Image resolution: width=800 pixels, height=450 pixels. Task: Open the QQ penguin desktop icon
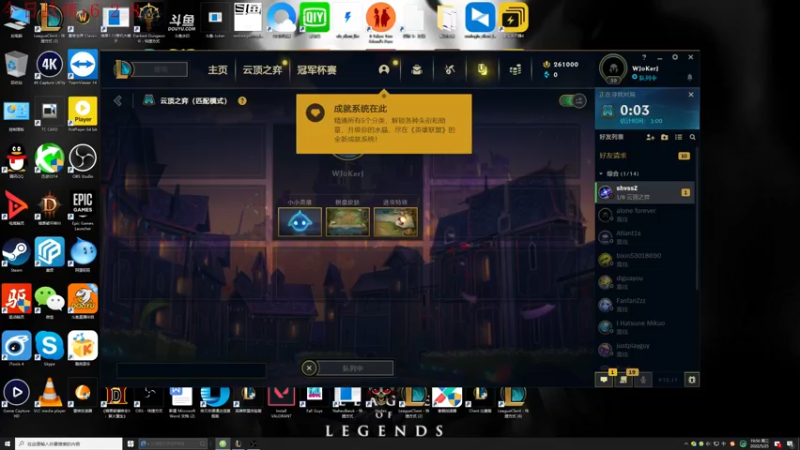tap(16, 161)
